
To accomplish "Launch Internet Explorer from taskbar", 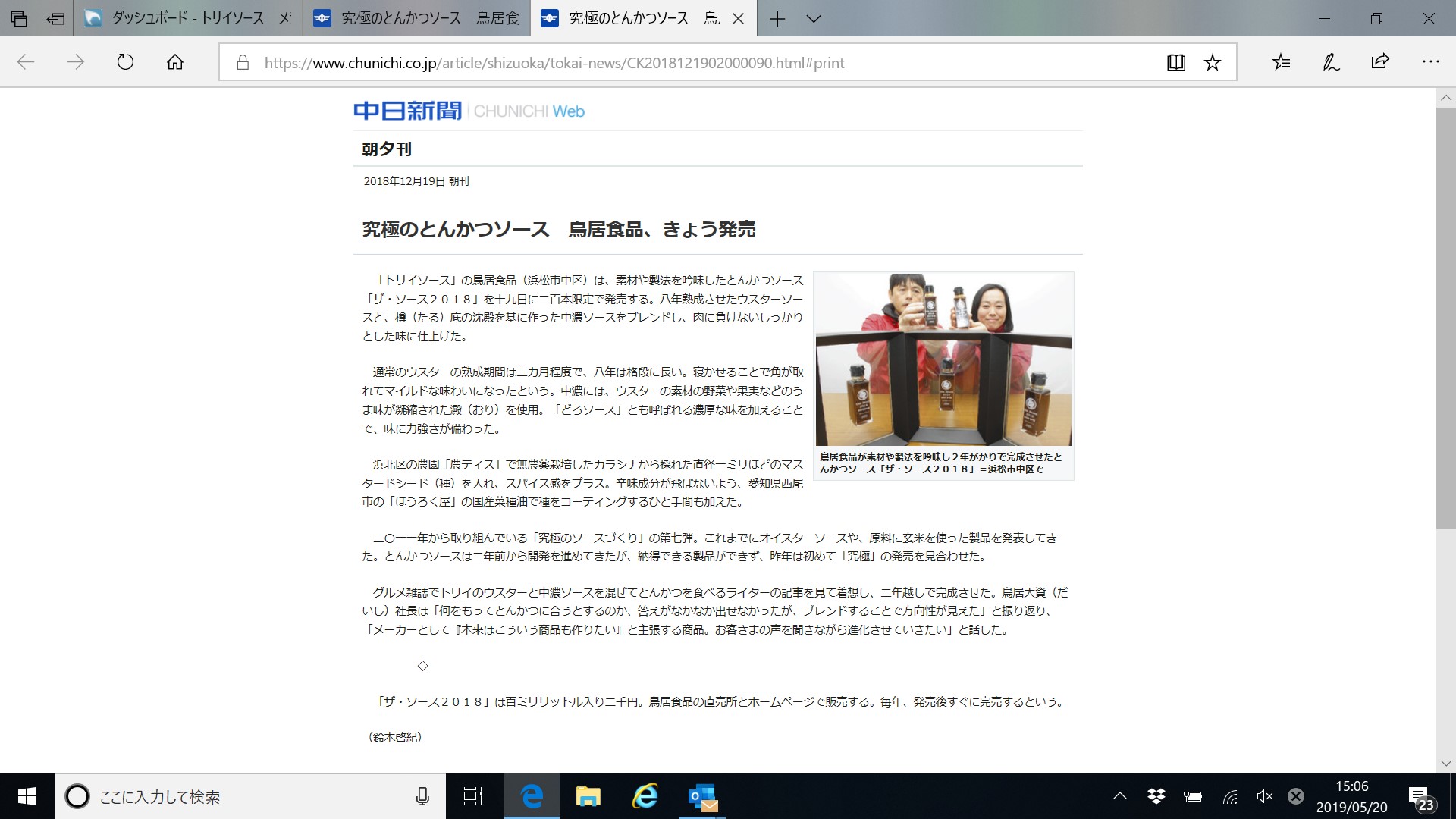I will 645,796.
